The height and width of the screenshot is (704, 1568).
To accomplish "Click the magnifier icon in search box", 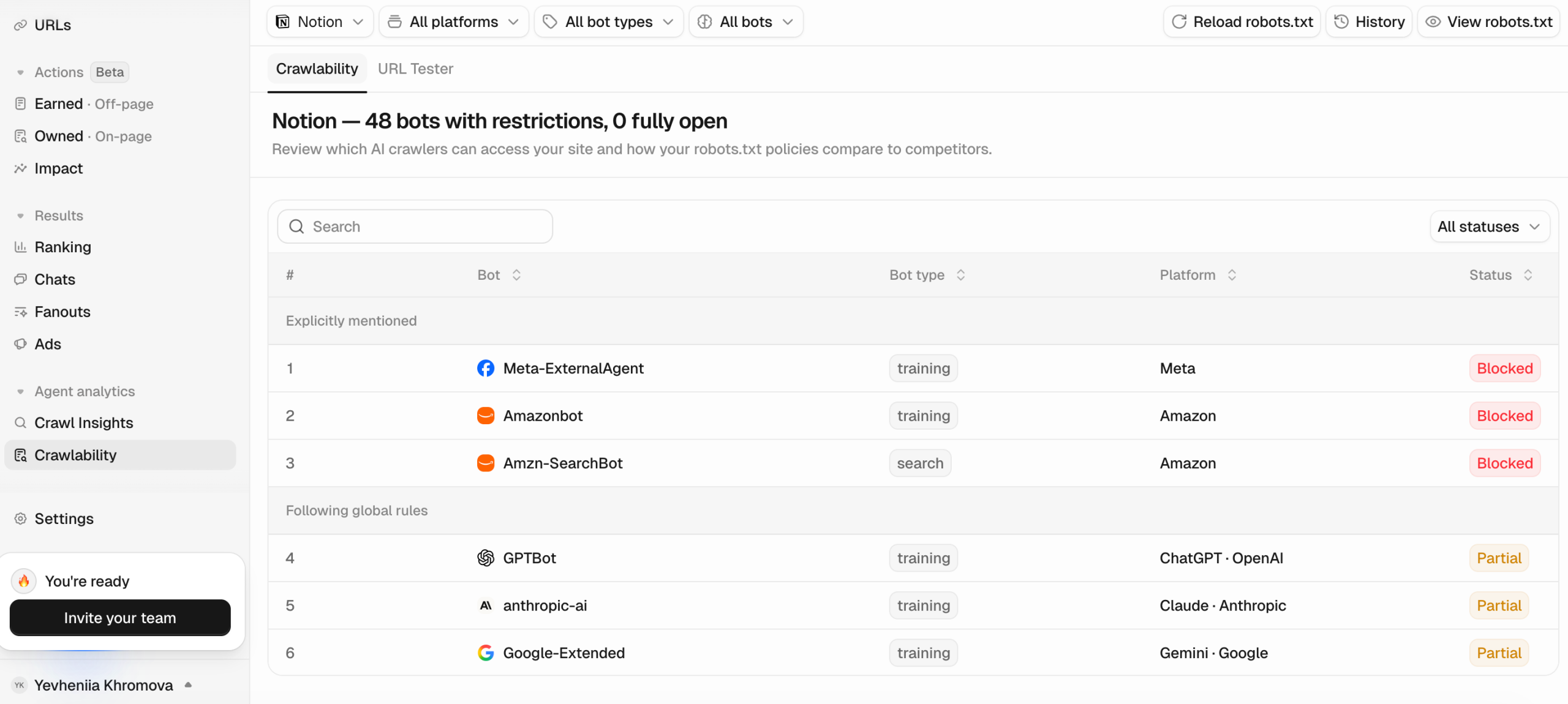I will pyautogui.click(x=296, y=227).
